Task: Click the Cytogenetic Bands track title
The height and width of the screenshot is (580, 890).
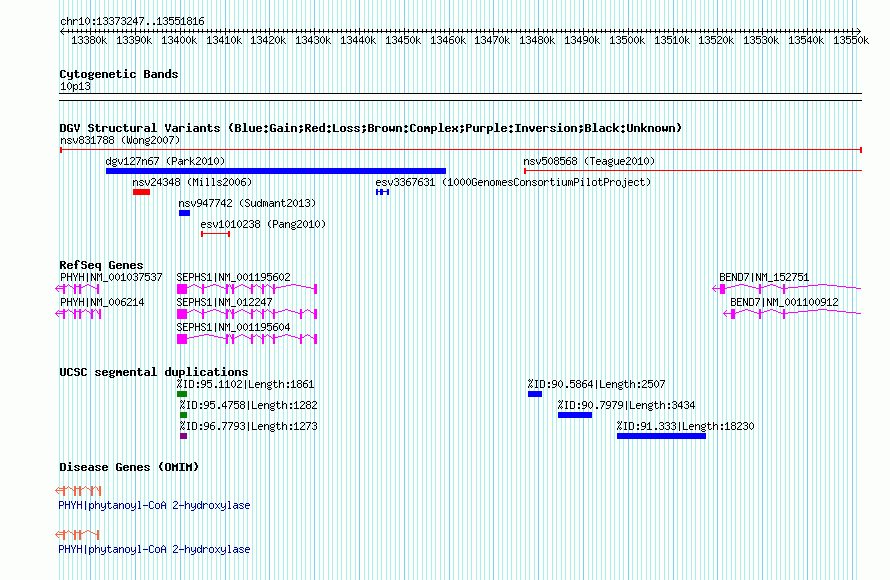Action: (x=119, y=74)
